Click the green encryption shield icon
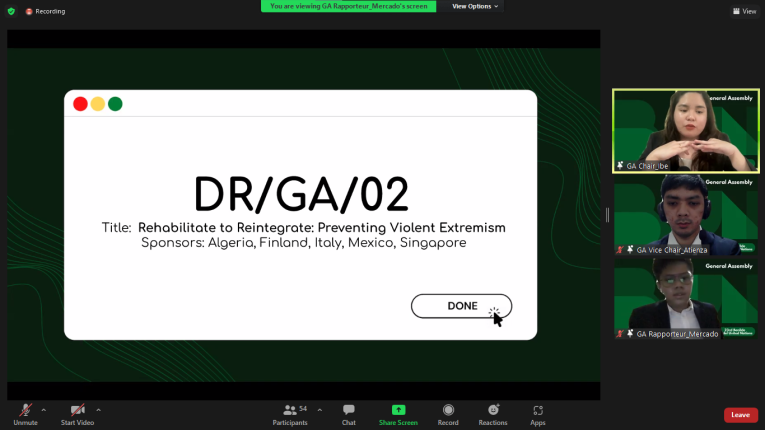The width and height of the screenshot is (765, 430). click(x=11, y=11)
